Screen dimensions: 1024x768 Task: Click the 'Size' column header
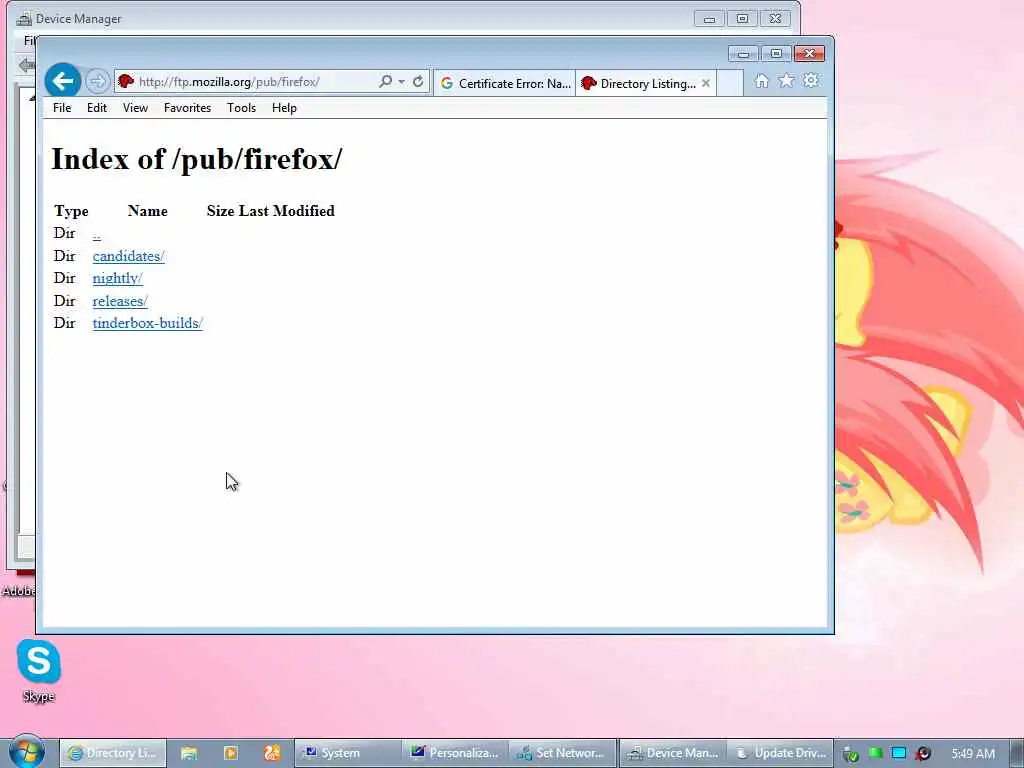point(221,211)
